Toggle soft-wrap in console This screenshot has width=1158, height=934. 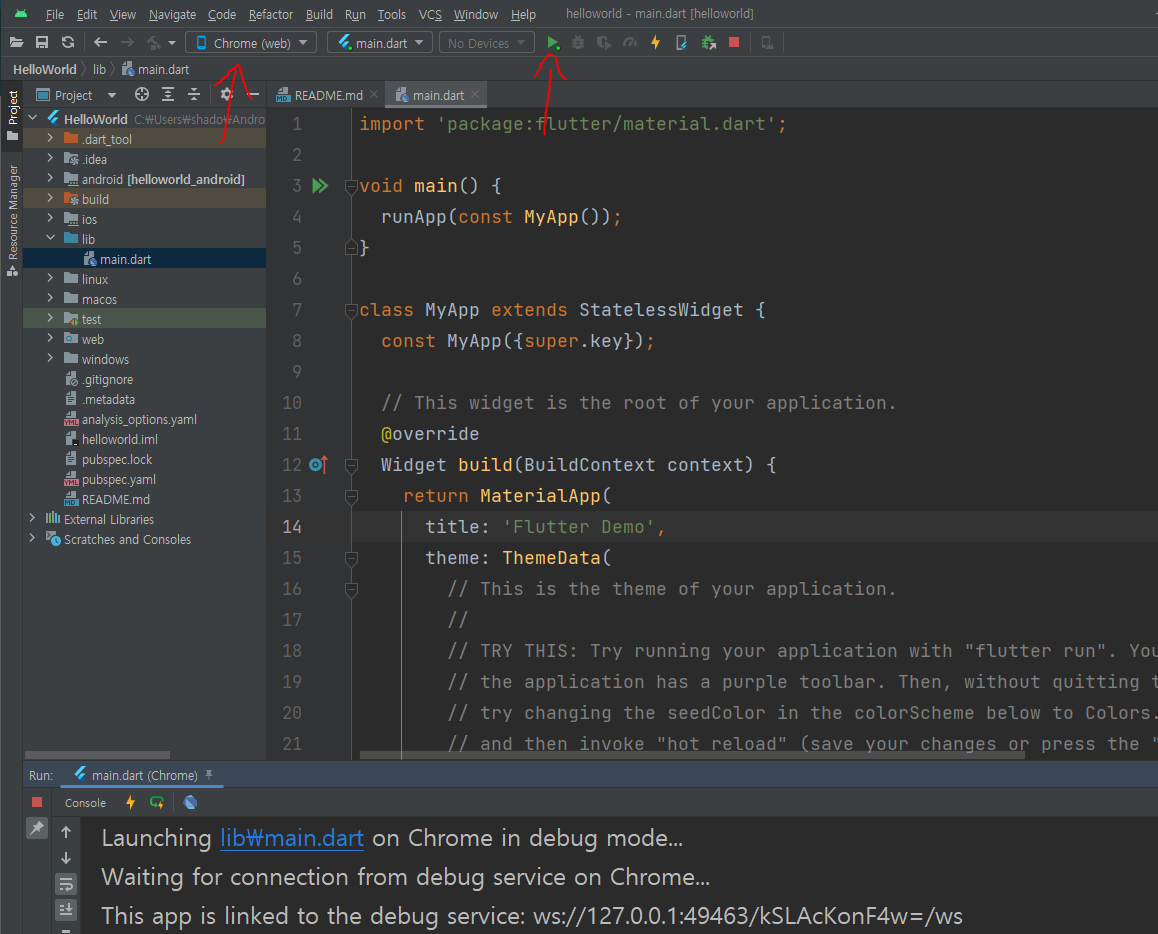coord(66,883)
